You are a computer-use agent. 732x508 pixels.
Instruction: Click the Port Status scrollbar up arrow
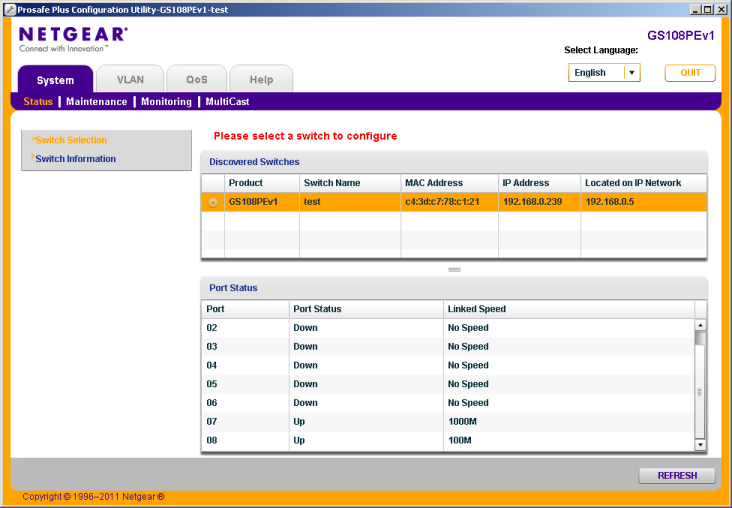click(700, 325)
